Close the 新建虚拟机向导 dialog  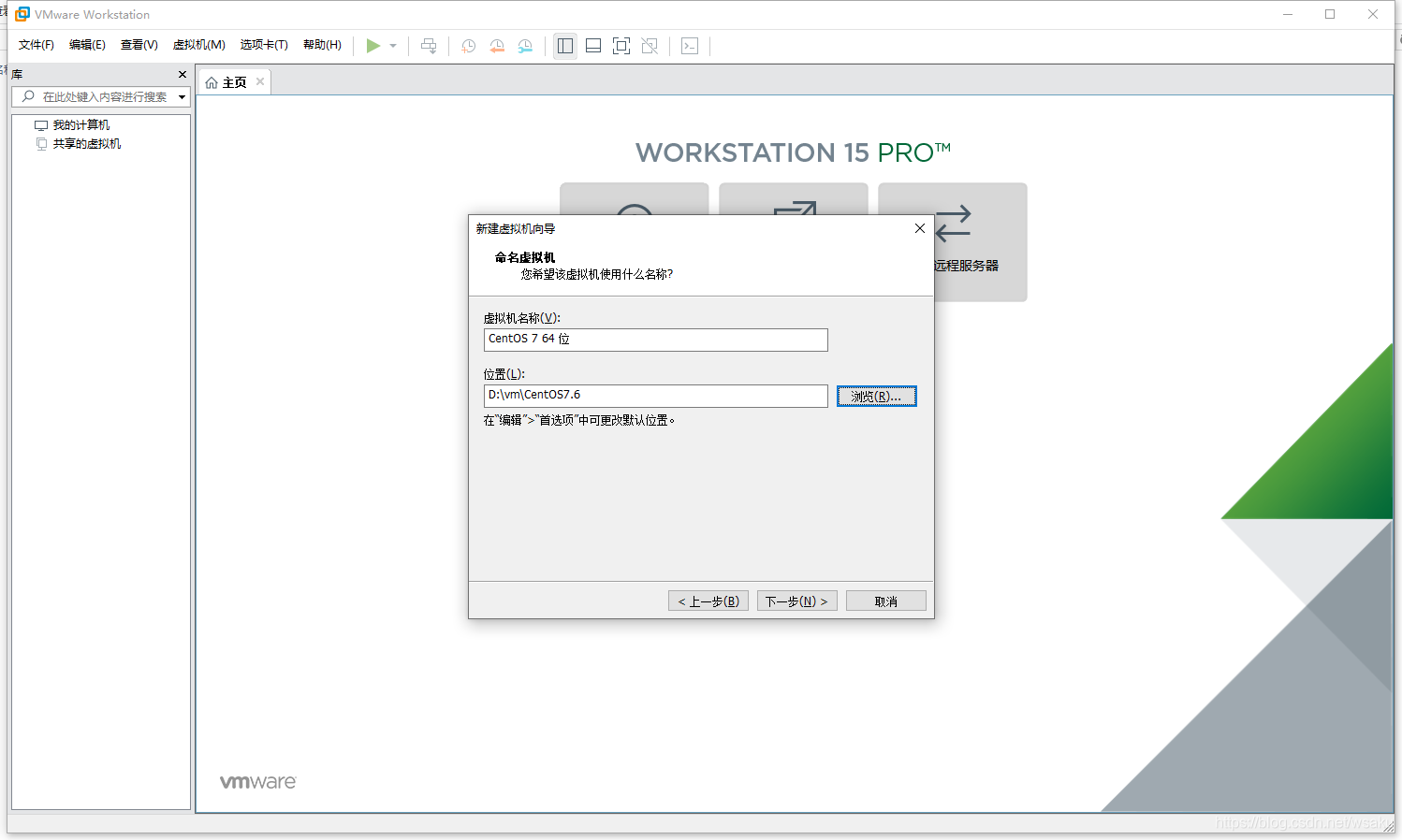click(920, 228)
